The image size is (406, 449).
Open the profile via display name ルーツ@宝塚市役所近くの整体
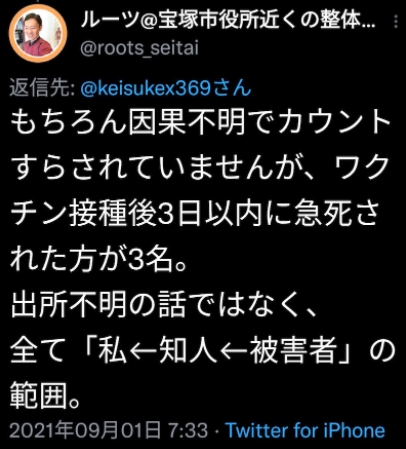pyautogui.click(x=228, y=21)
